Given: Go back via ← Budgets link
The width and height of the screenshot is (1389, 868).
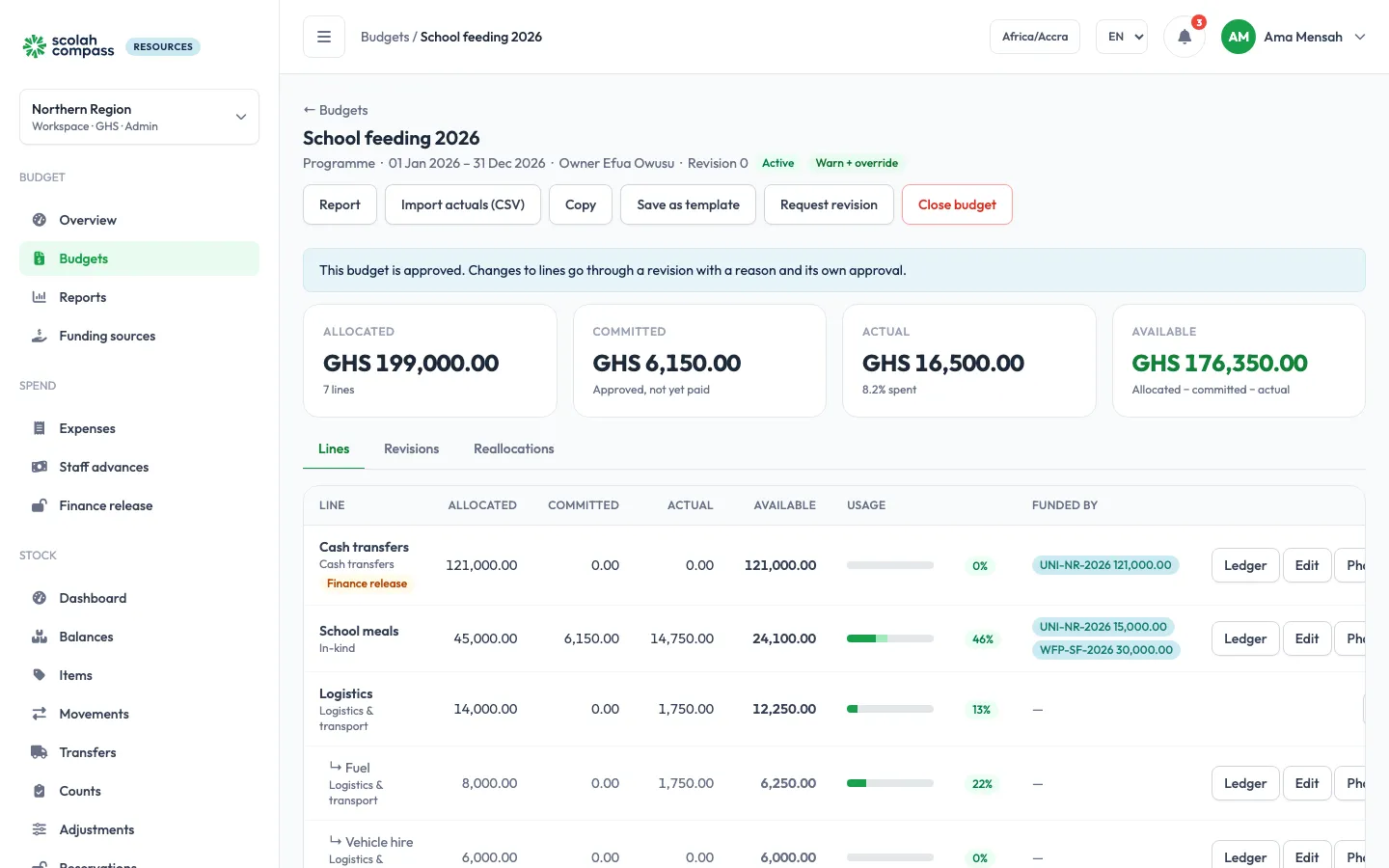Looking at the screenshot, I should coord(335,110).
